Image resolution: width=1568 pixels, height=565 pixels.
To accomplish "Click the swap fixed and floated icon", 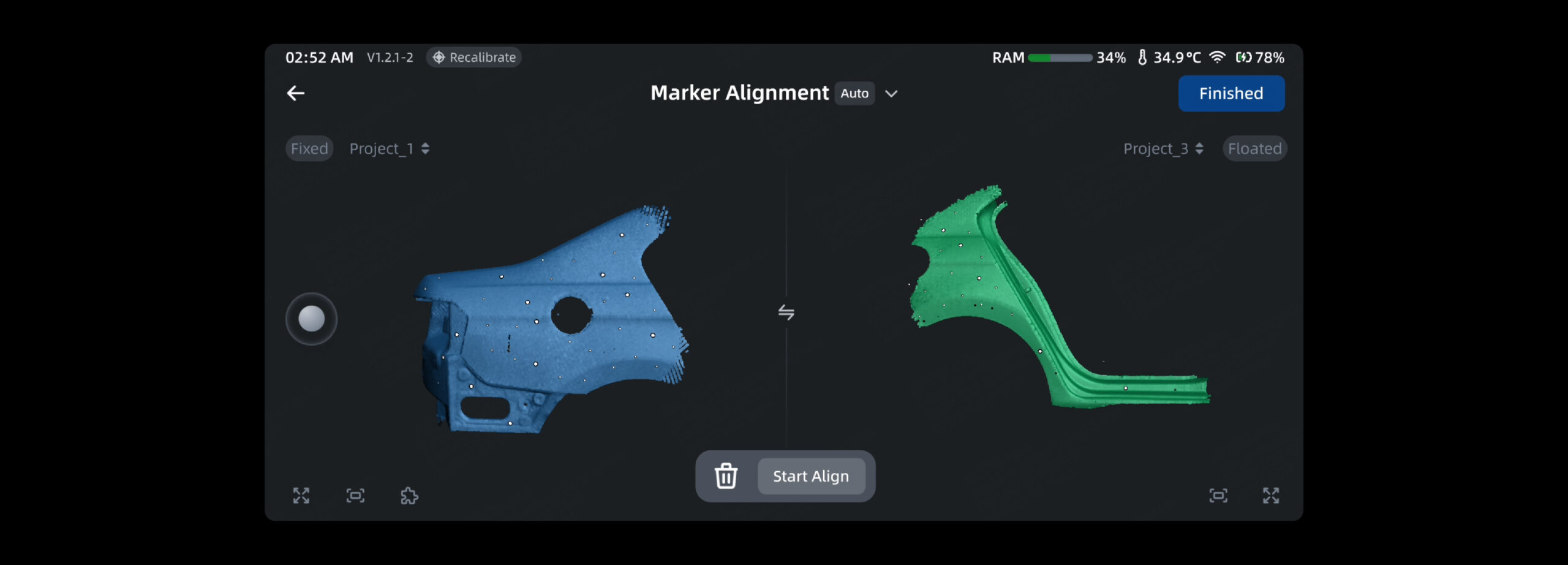I will (x=786, y=313).
